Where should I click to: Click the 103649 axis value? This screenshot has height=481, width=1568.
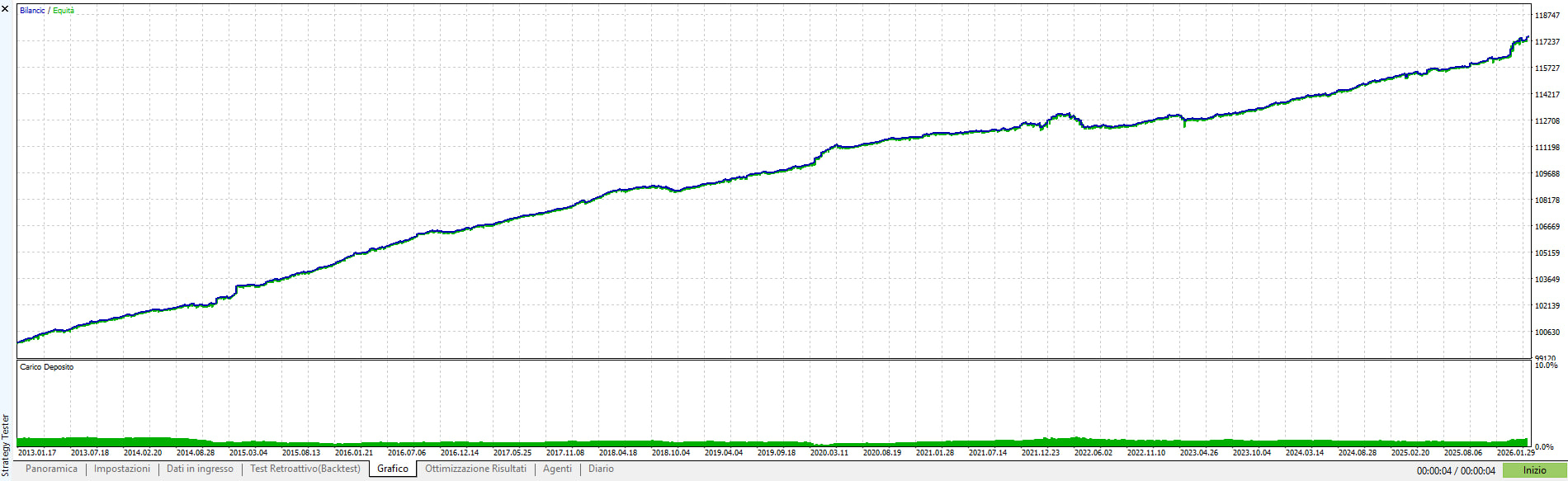(1547, 279)
